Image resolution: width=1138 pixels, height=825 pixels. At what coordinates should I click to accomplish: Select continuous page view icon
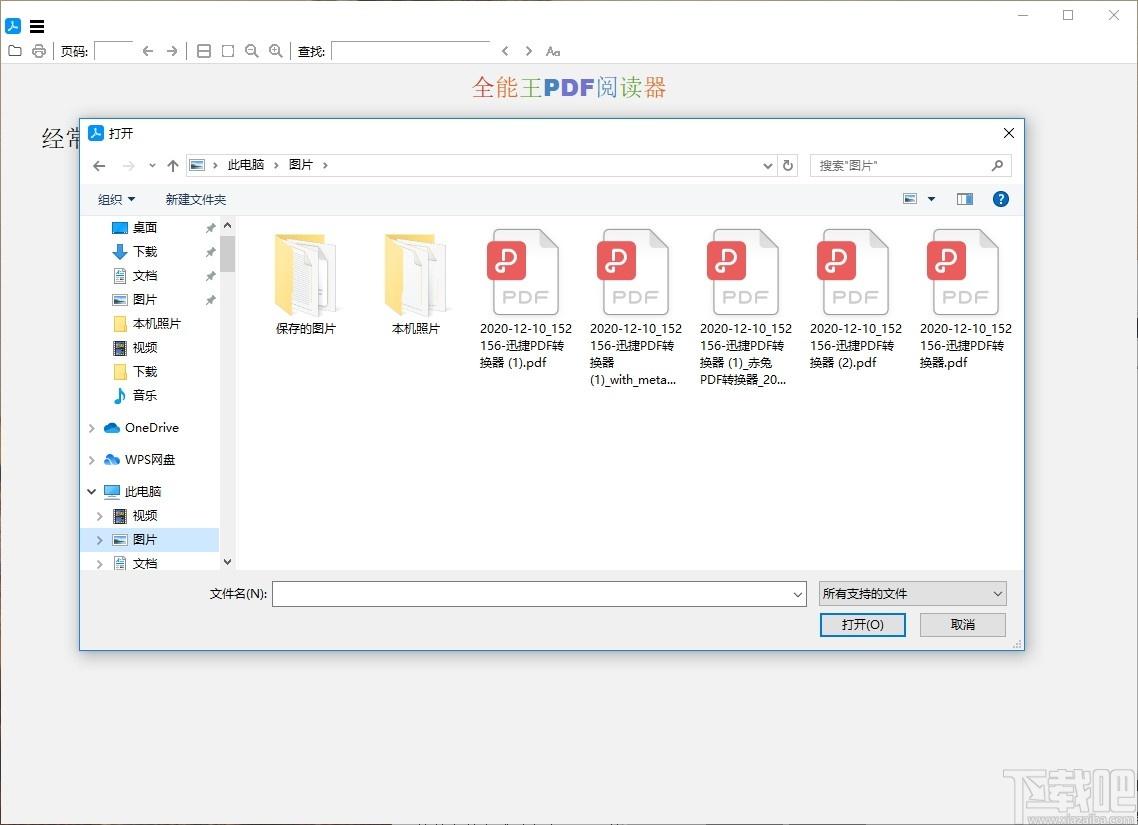point(204,51)
